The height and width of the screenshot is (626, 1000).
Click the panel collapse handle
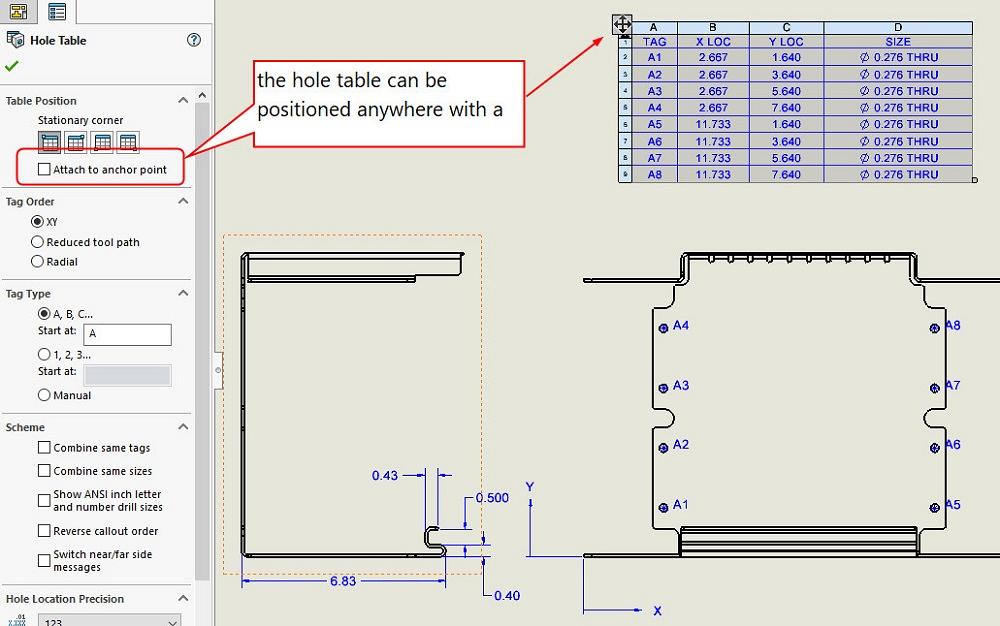218,370
